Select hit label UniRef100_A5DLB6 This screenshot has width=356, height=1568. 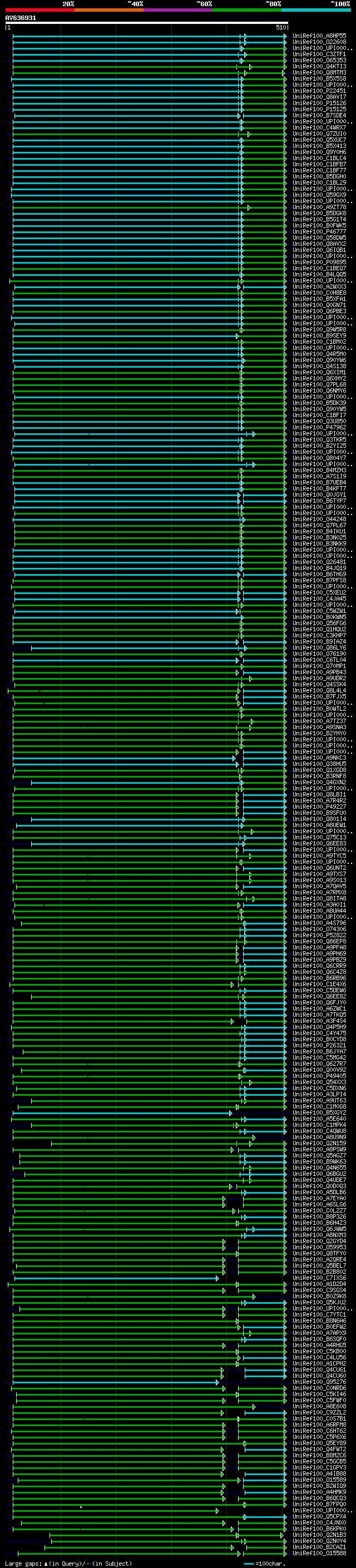(319, 1193)
